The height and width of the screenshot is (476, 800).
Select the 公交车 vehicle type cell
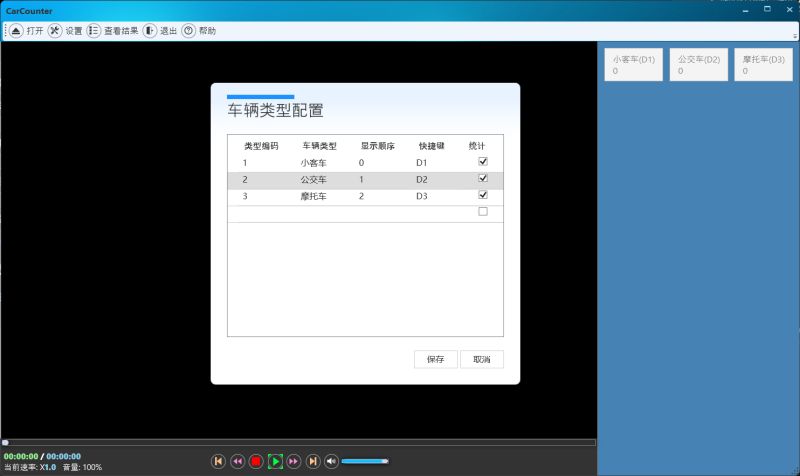(x=313, y=180)
